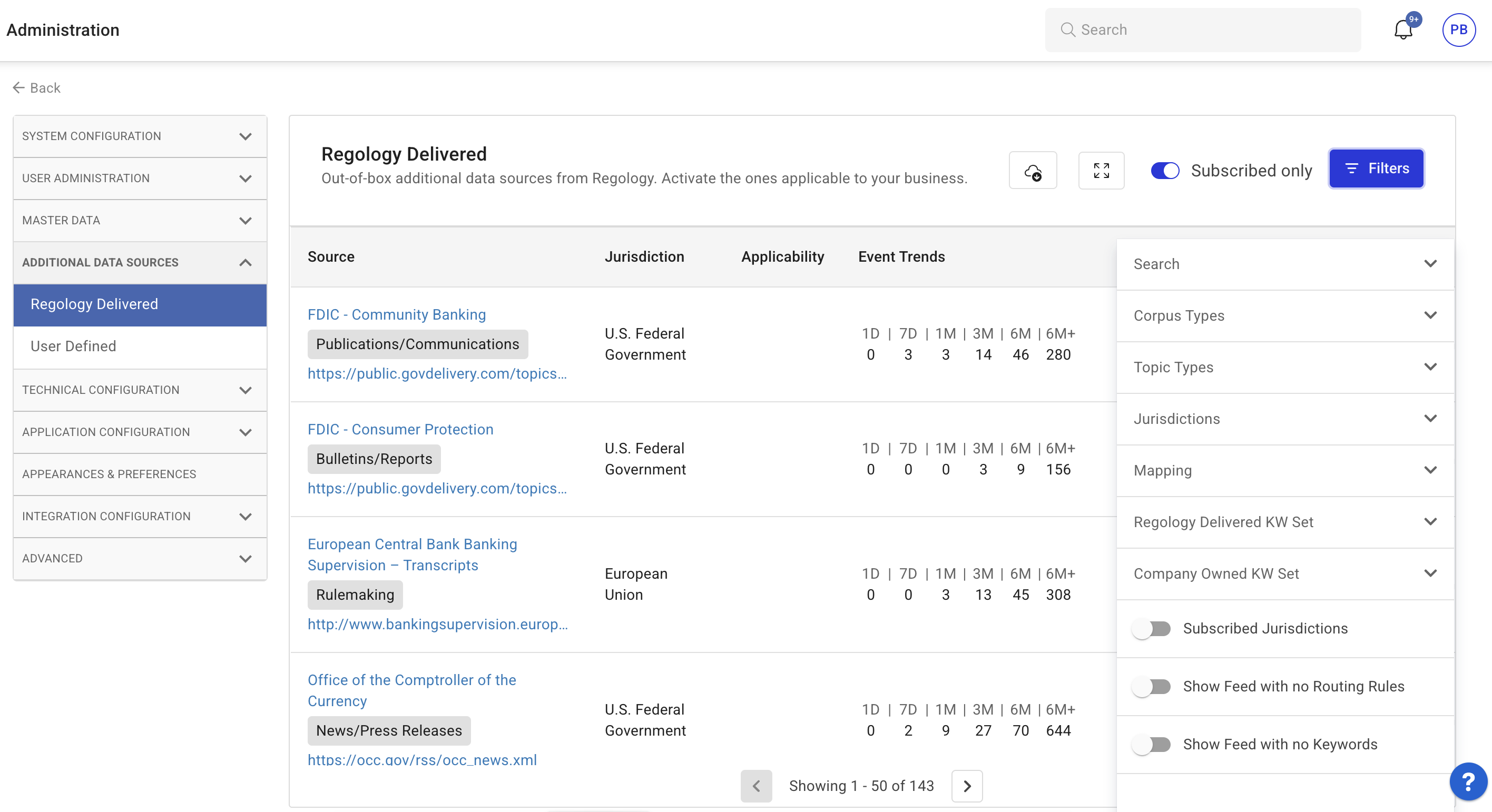Click the Back arrow link
This screenshot has width=1492, height=812.
pyautogui.click(x=36, y=87)
